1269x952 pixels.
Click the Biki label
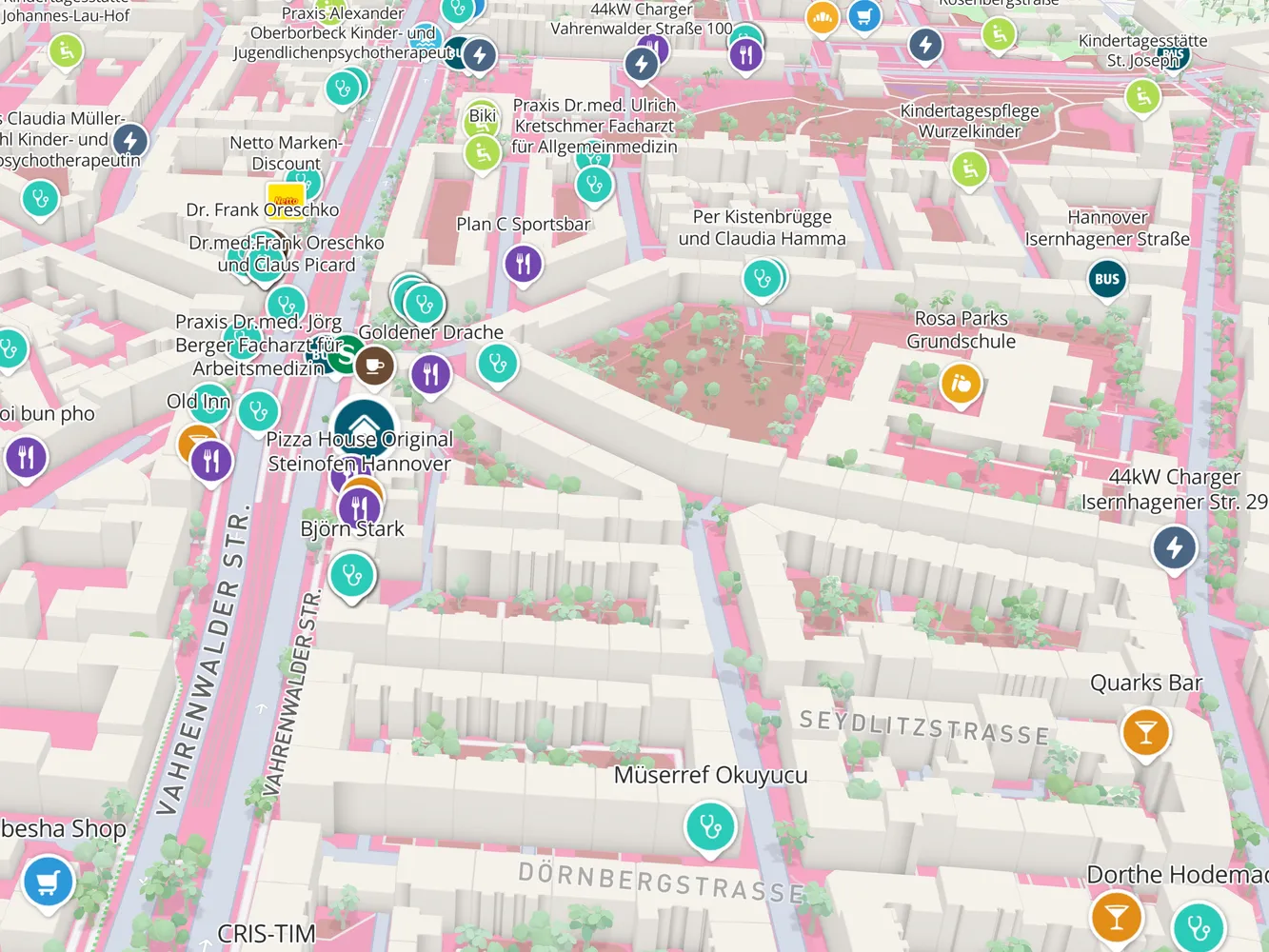coord(483,116)
